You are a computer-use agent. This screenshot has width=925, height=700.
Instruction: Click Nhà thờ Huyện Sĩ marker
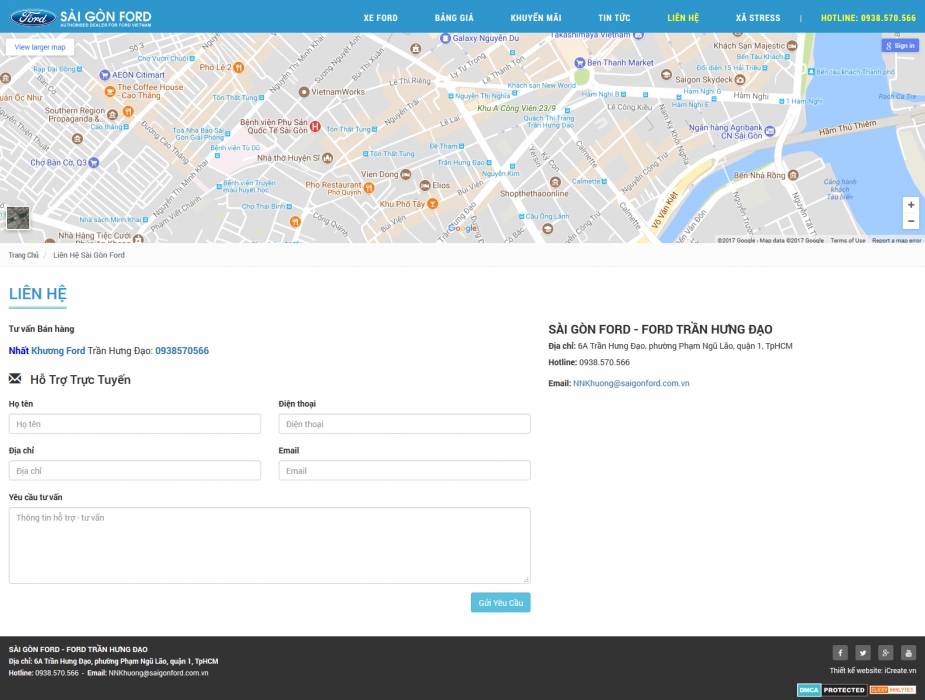pyautogui.click(x=327, y=158)
